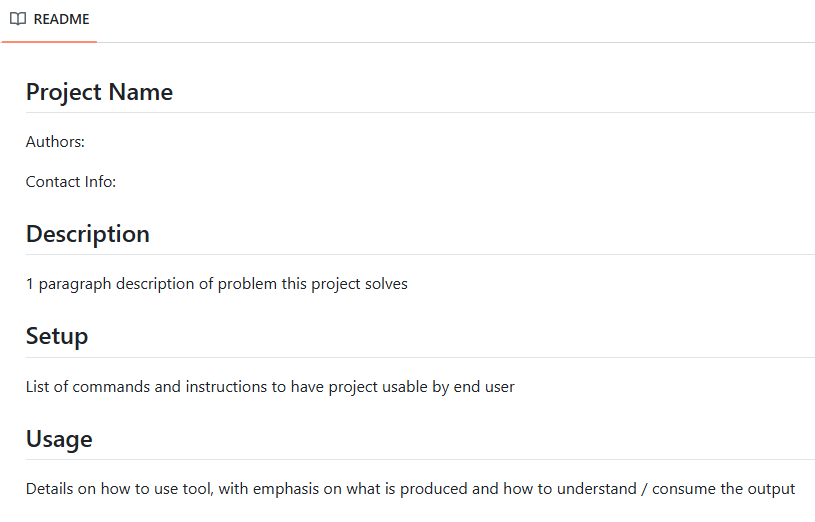815x522 pixels.
Task: Click the word 'output' ending the Usage paragraph
Action: tap(771, 489)
